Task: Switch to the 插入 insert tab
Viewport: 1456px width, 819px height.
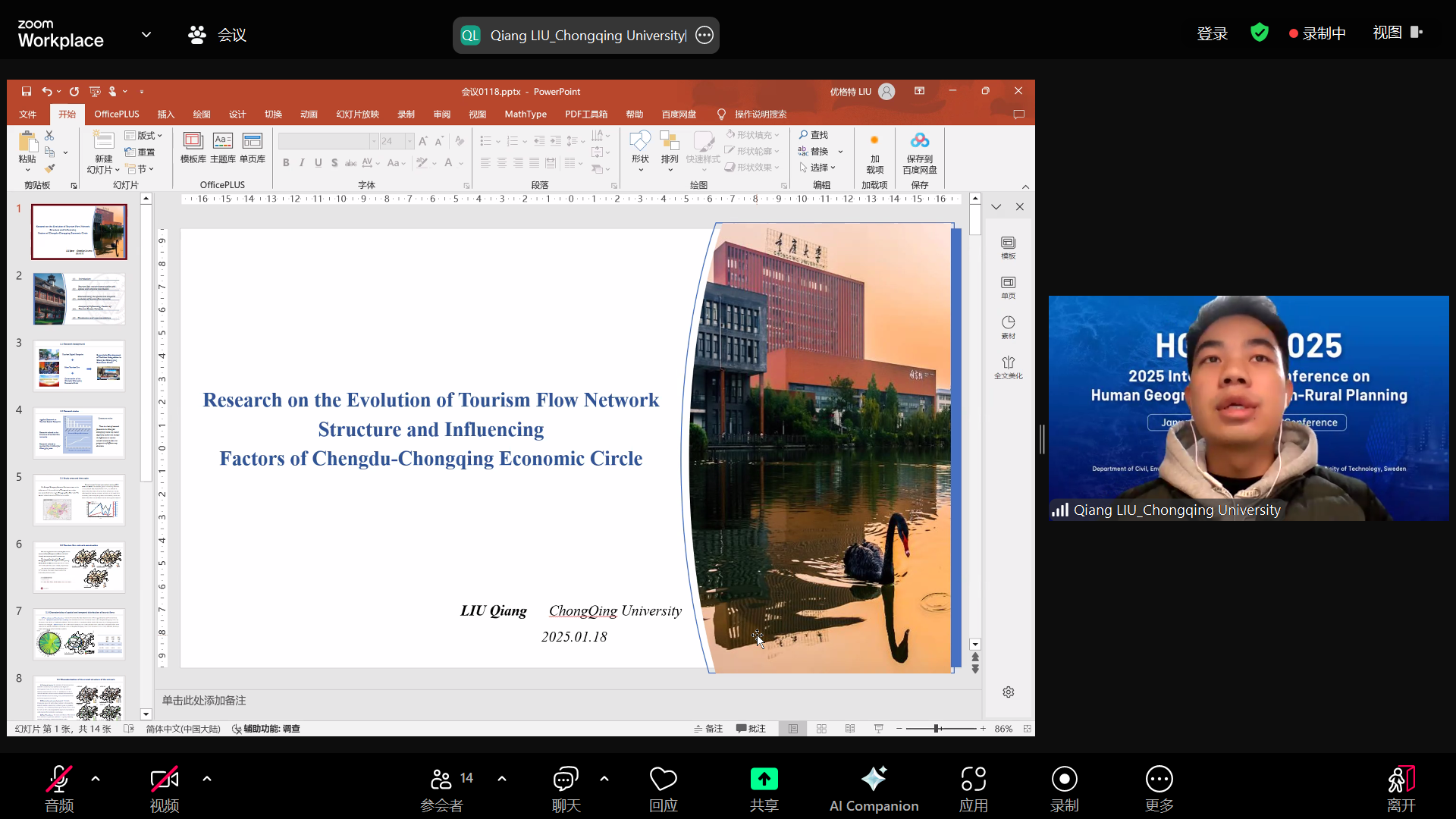Action: [x=166, y=115]
